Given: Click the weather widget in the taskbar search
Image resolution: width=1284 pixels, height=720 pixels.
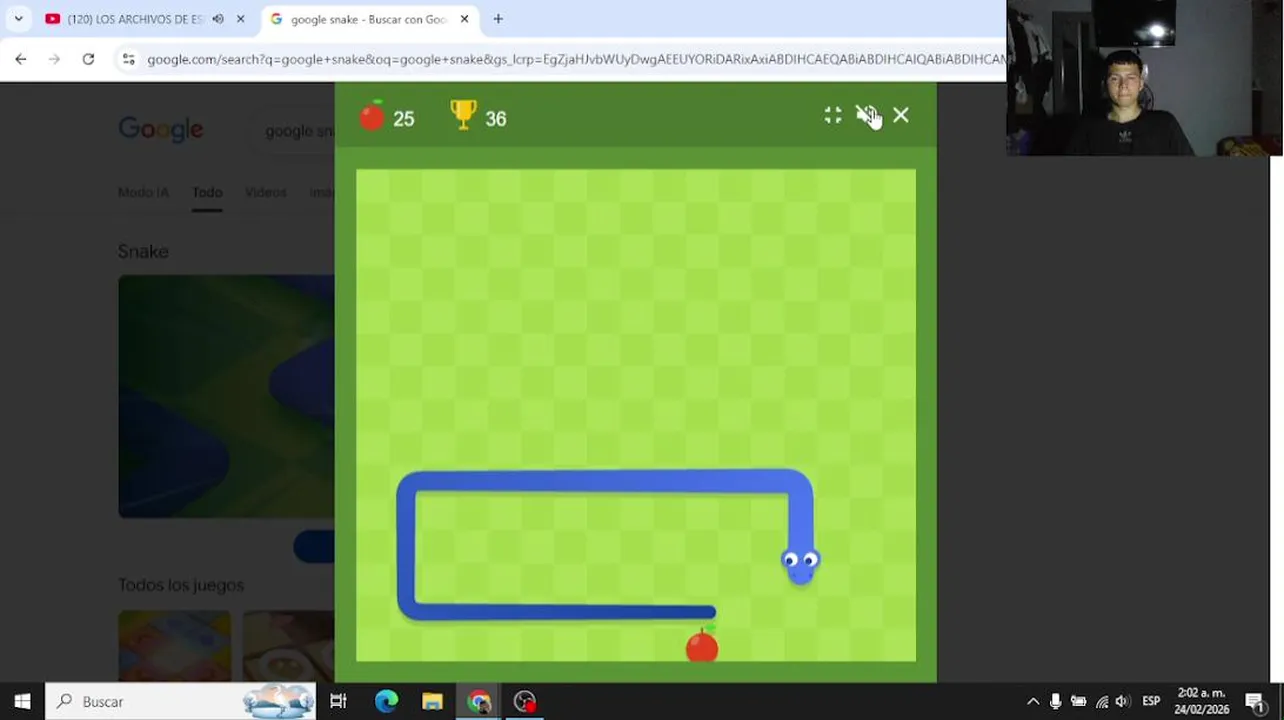Looking at the screenshot, I should coord(279,701).
